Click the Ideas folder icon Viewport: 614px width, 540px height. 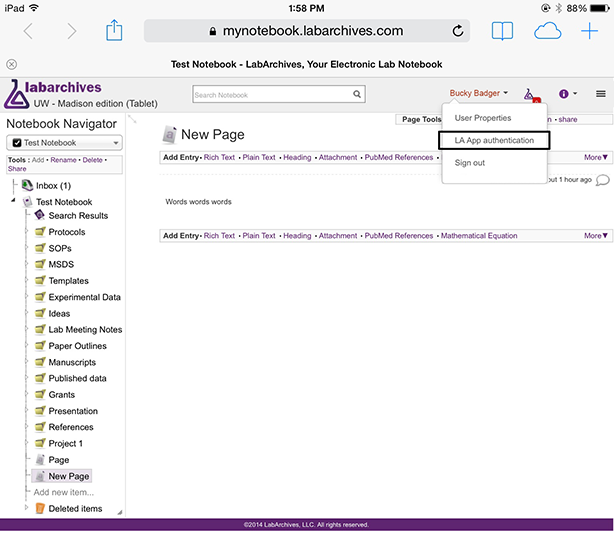coord(40,313)
